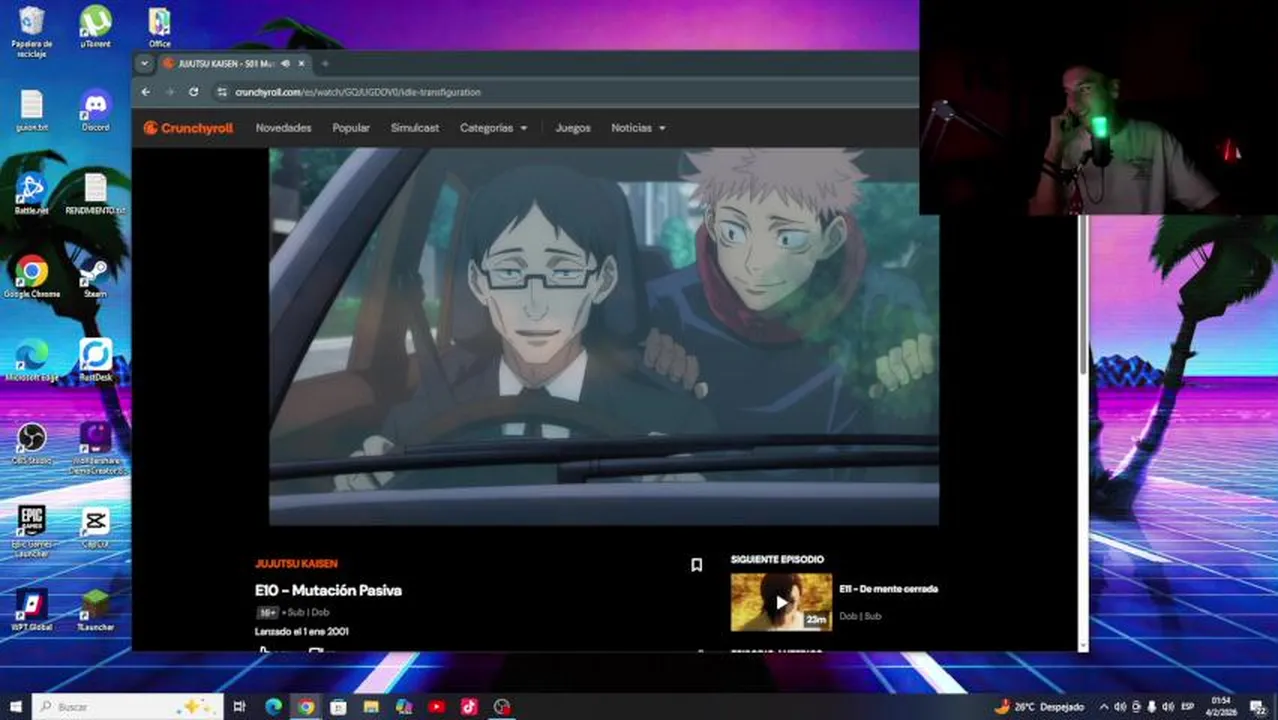
Task: Click the Chrome address bar URL
Action: pyautogui.click(x=358, y=92)
